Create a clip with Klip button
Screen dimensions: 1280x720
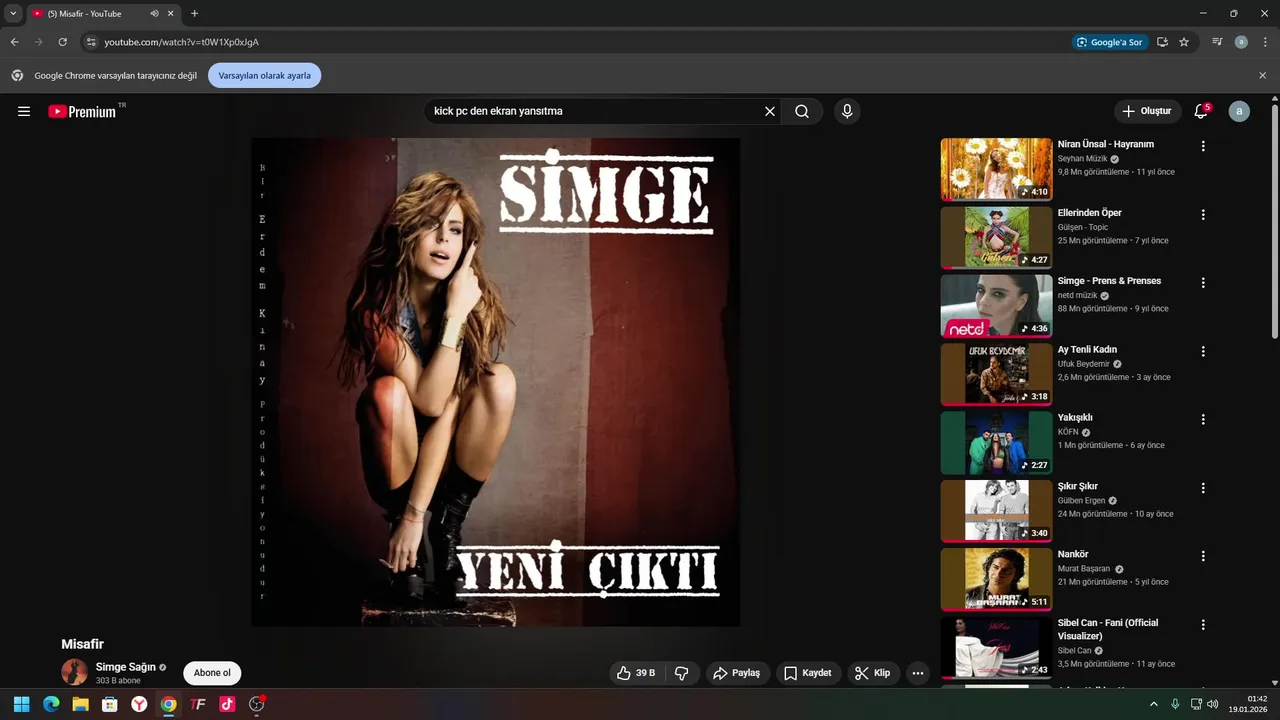point(872,673)
